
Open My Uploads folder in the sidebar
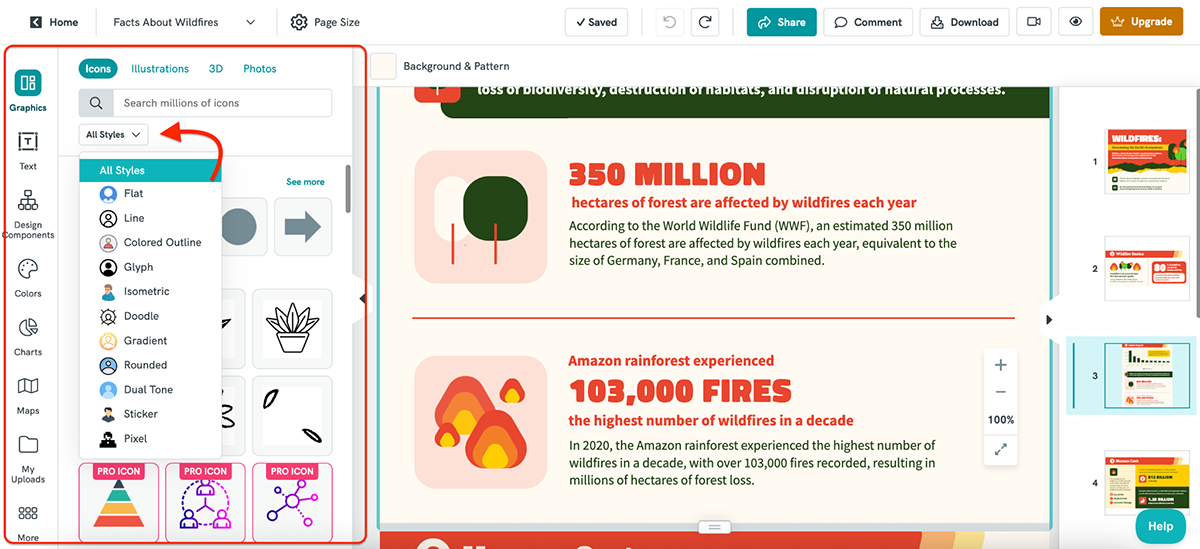28,459
